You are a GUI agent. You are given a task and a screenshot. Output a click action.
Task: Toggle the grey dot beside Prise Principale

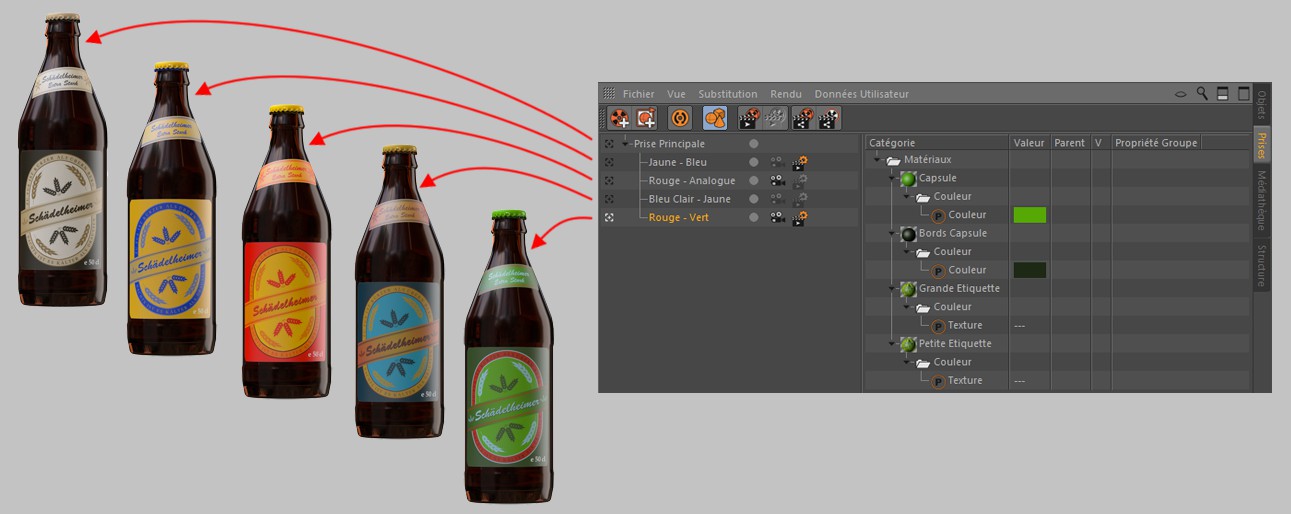coord(753,144)
